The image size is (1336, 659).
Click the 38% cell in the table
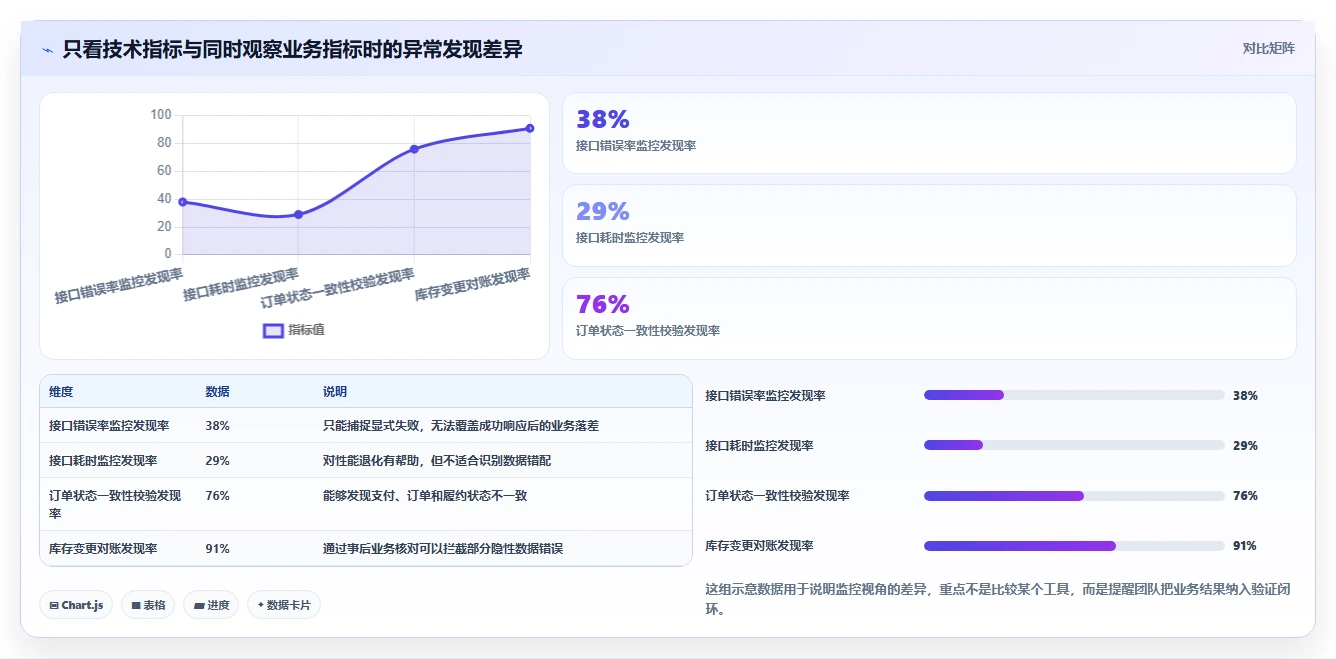(217, 426)
